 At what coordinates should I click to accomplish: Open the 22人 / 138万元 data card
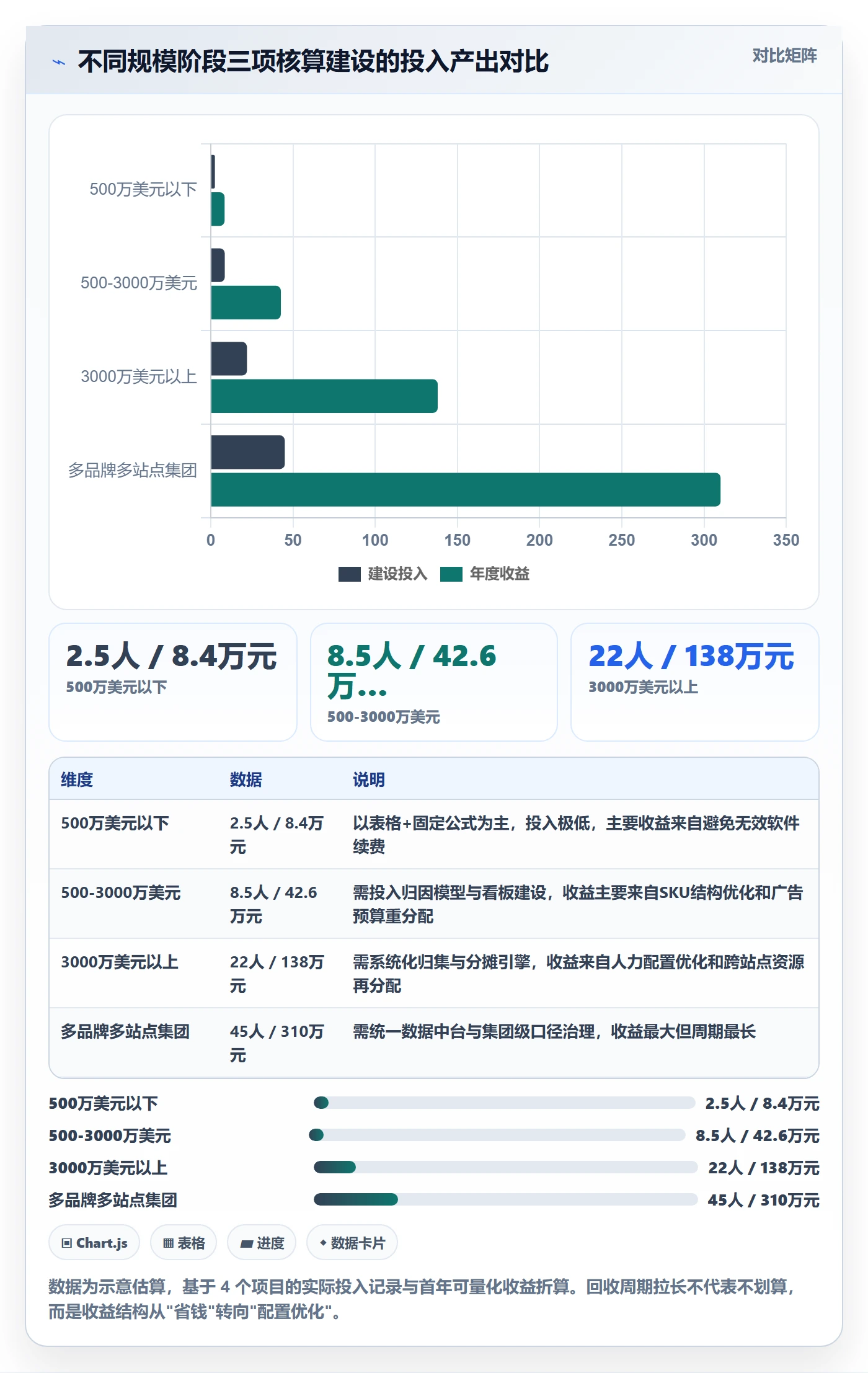695,682
